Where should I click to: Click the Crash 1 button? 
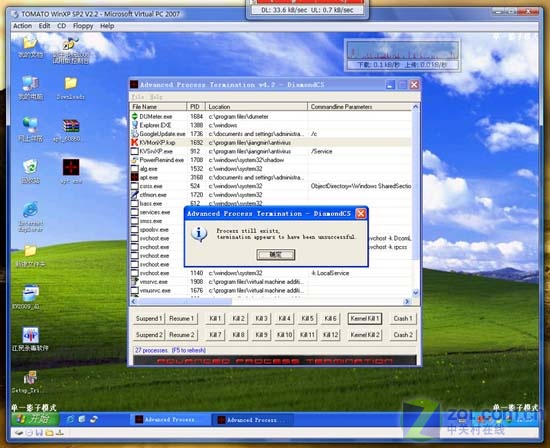click(x=403, y=319)
